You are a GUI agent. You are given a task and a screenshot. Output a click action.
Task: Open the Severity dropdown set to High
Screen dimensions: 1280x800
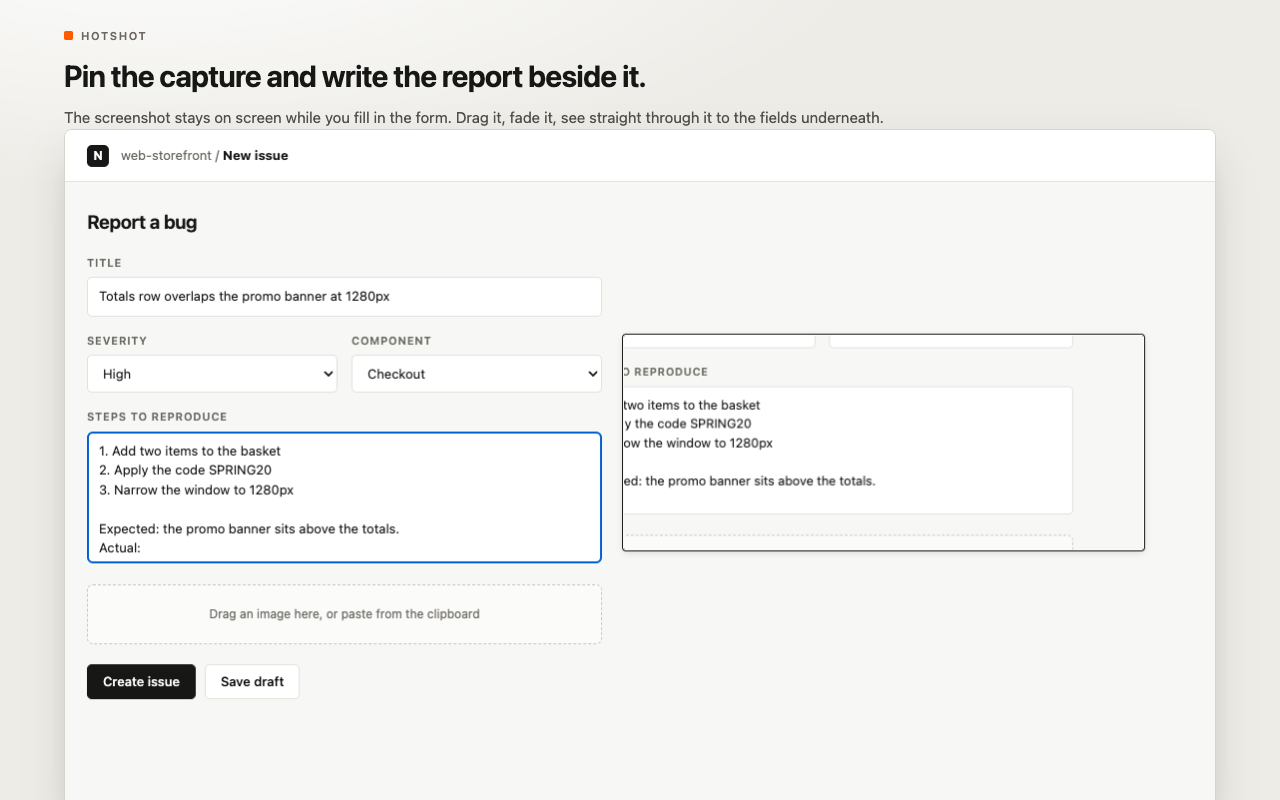(212, 374)
